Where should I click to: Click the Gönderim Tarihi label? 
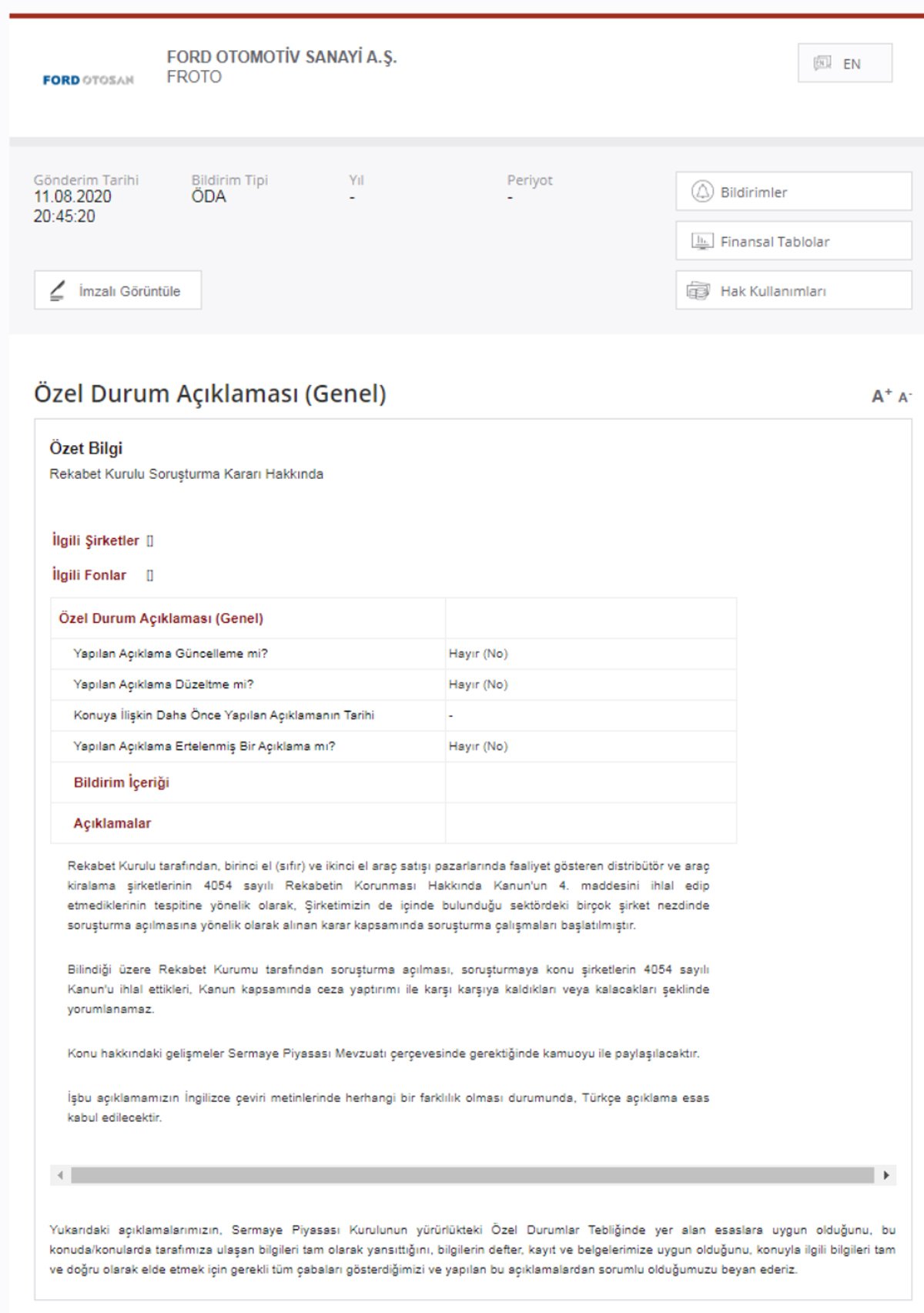pyautogui.click(x=86, y=180)
